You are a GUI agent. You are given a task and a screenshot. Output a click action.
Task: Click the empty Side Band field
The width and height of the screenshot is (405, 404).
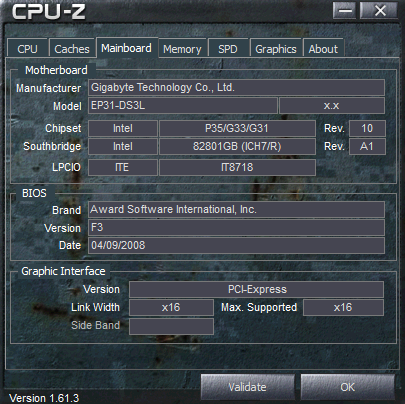pos(171,326)
